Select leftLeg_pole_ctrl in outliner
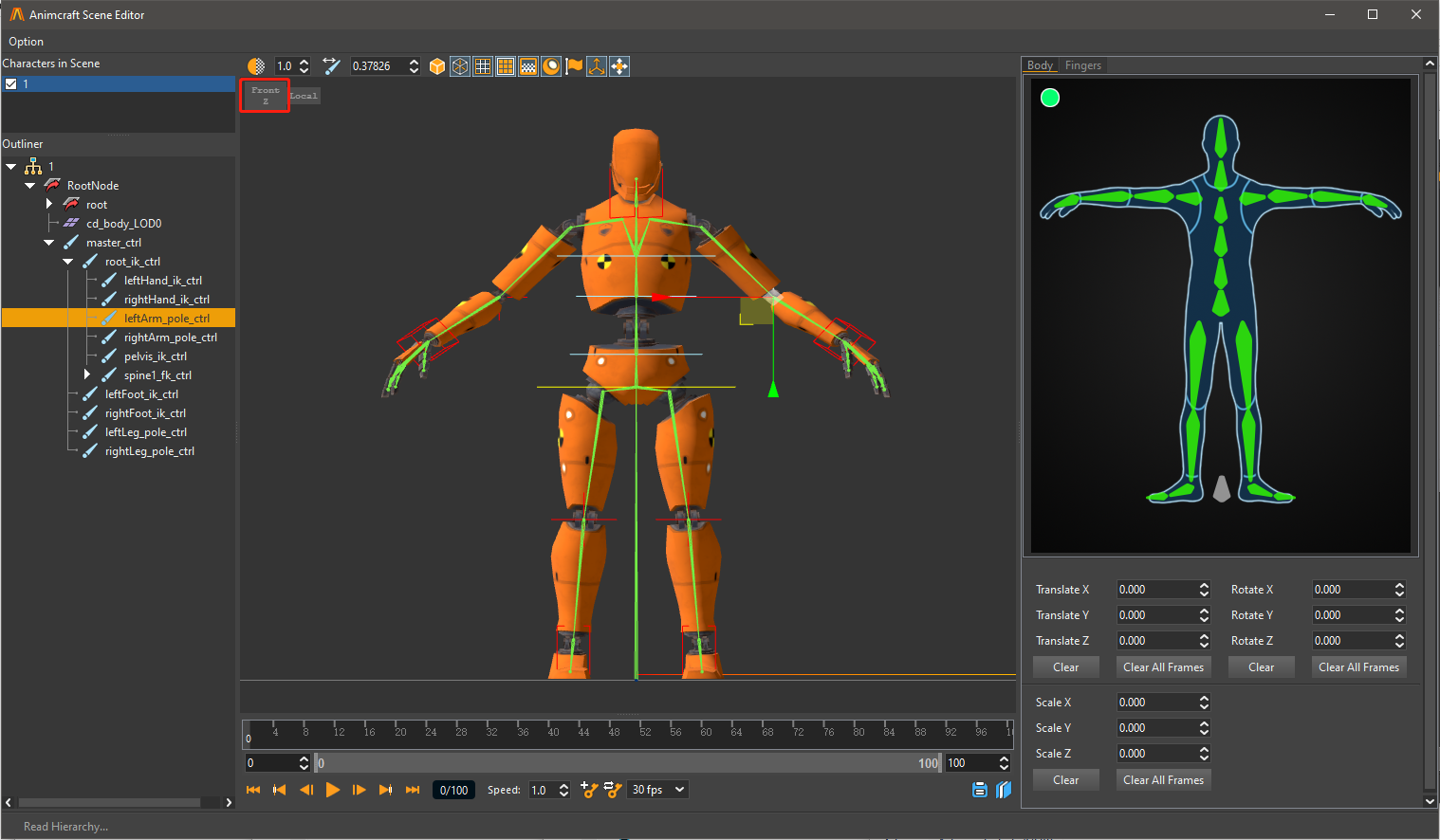 tap(145, 432)
